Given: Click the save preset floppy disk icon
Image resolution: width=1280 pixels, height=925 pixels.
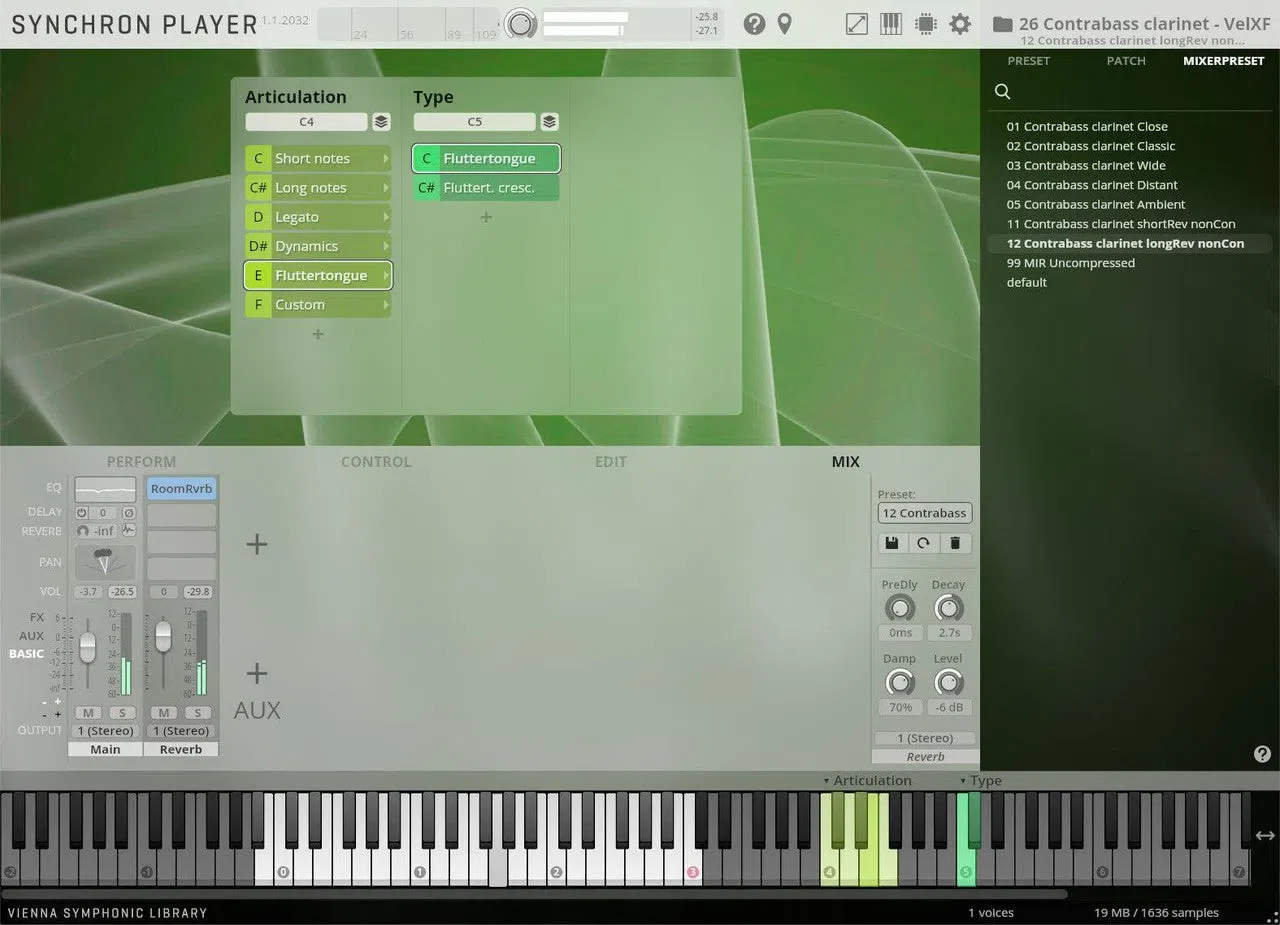Looking at the screenshot, I should (x=892, y=543).
